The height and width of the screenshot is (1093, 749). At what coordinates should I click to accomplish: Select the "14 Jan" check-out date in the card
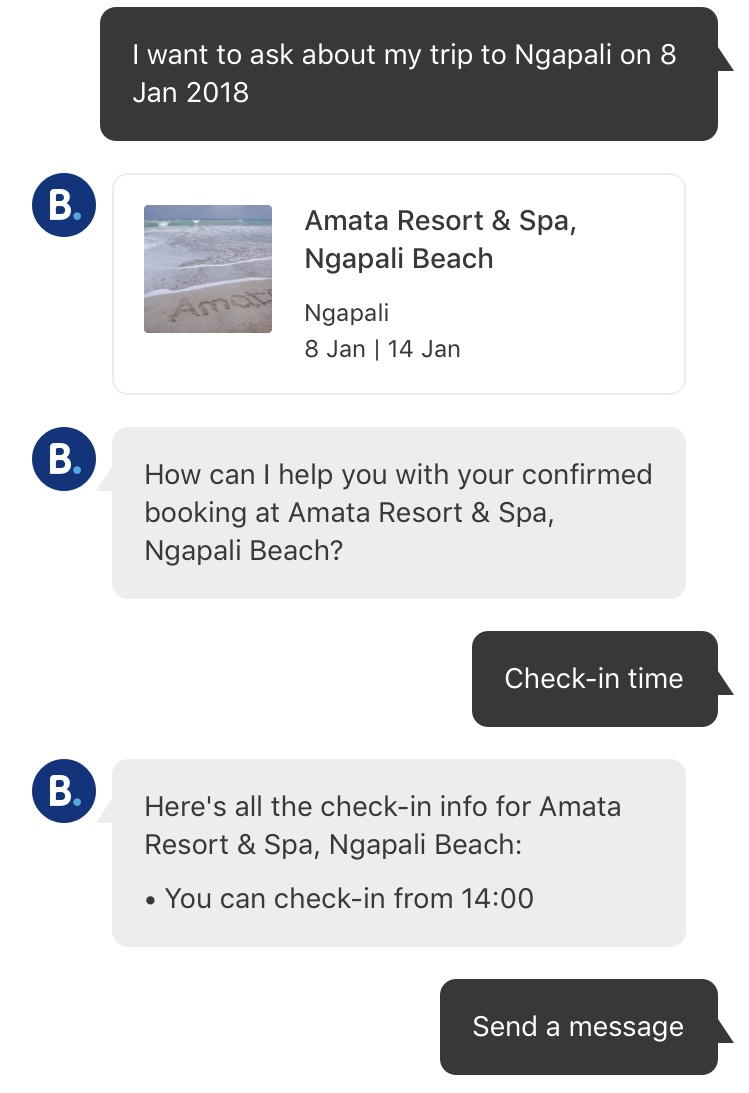(x=423, y=350)
